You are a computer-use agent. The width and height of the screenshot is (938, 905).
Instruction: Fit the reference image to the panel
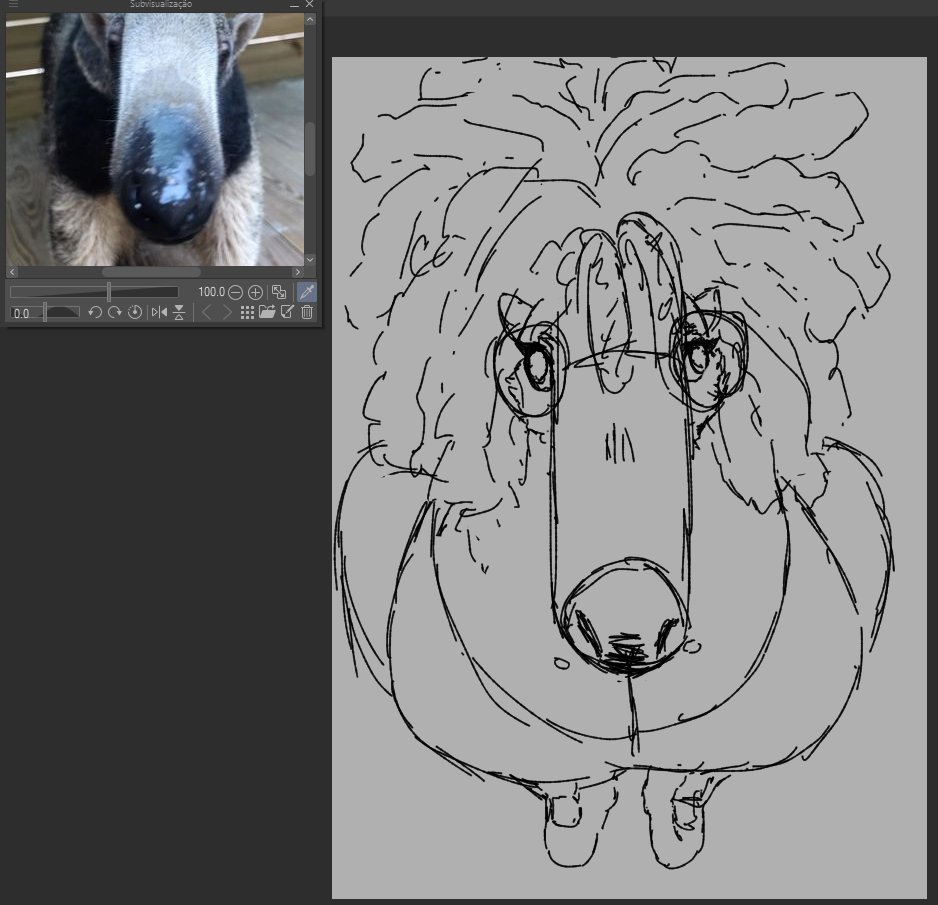pos(279,292)
